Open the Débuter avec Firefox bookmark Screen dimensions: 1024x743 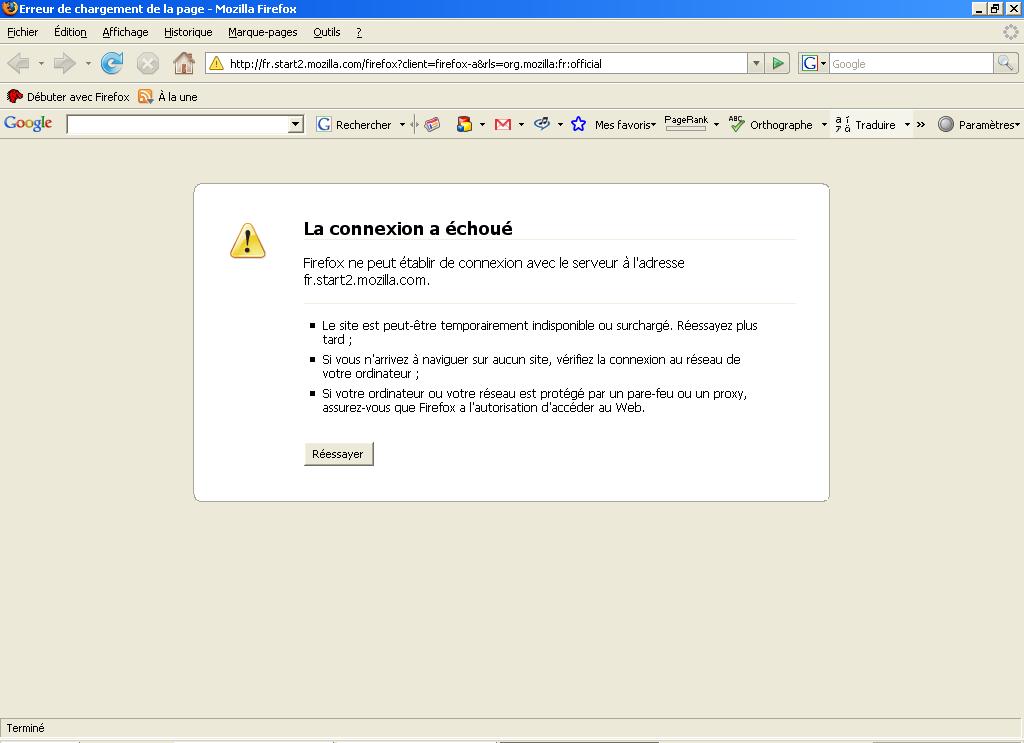68,97
